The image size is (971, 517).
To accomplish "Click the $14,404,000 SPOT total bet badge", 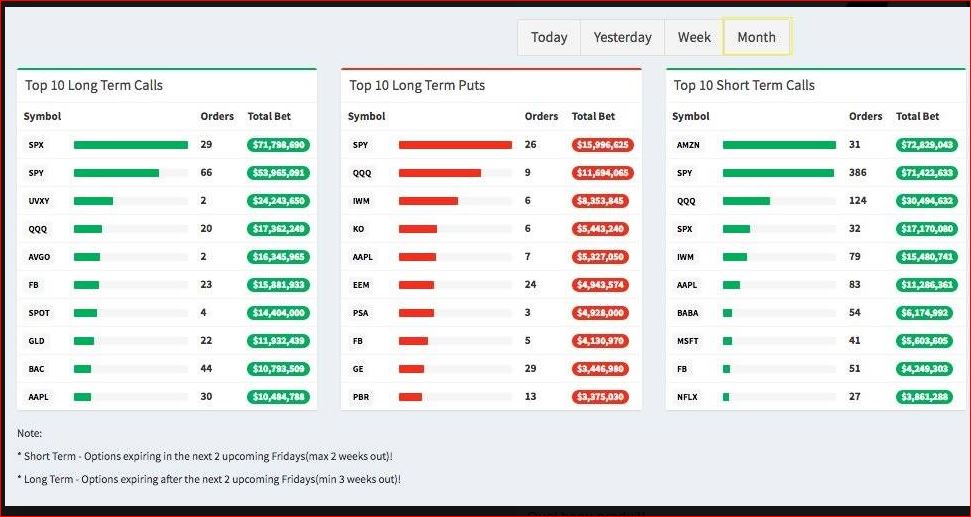I will [x=279, y=313].
